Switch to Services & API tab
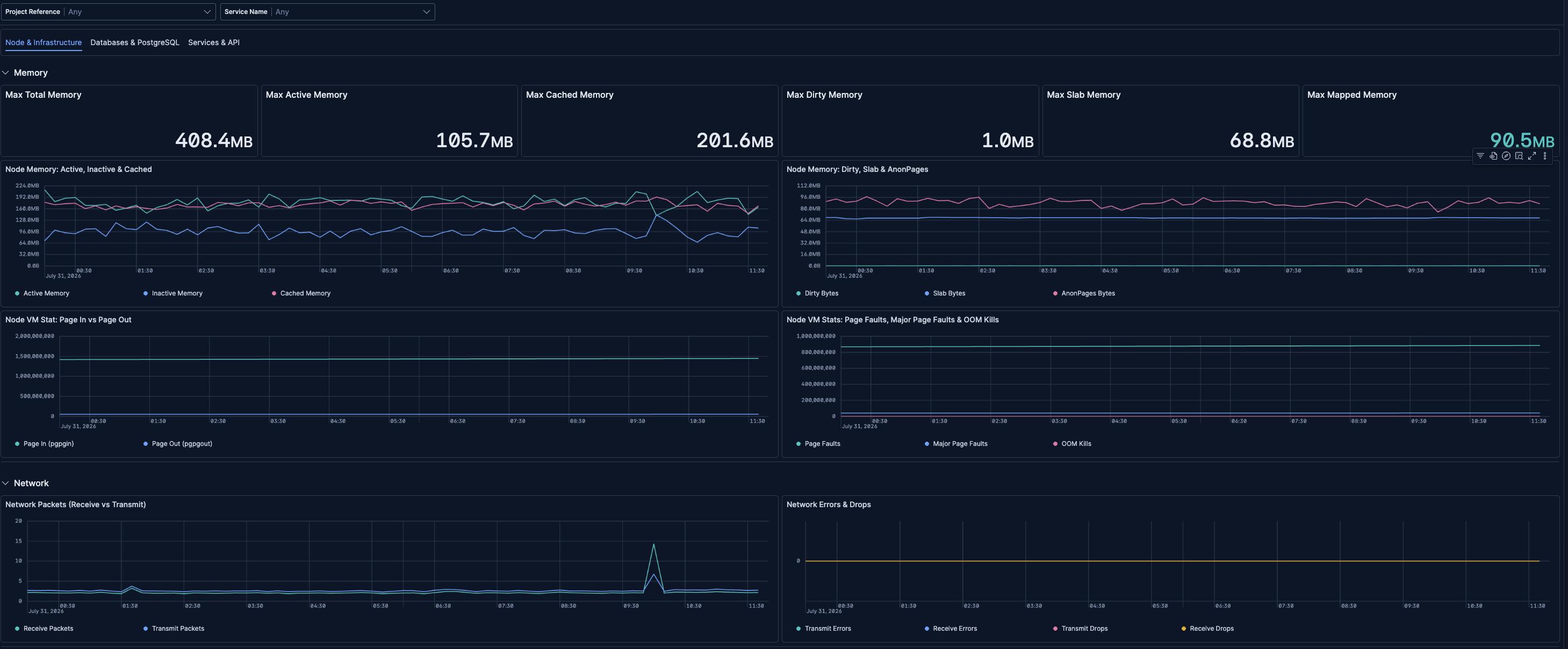Image resolution: width=1568 pixels, height=649 pixels. click(x=214, y=42)
